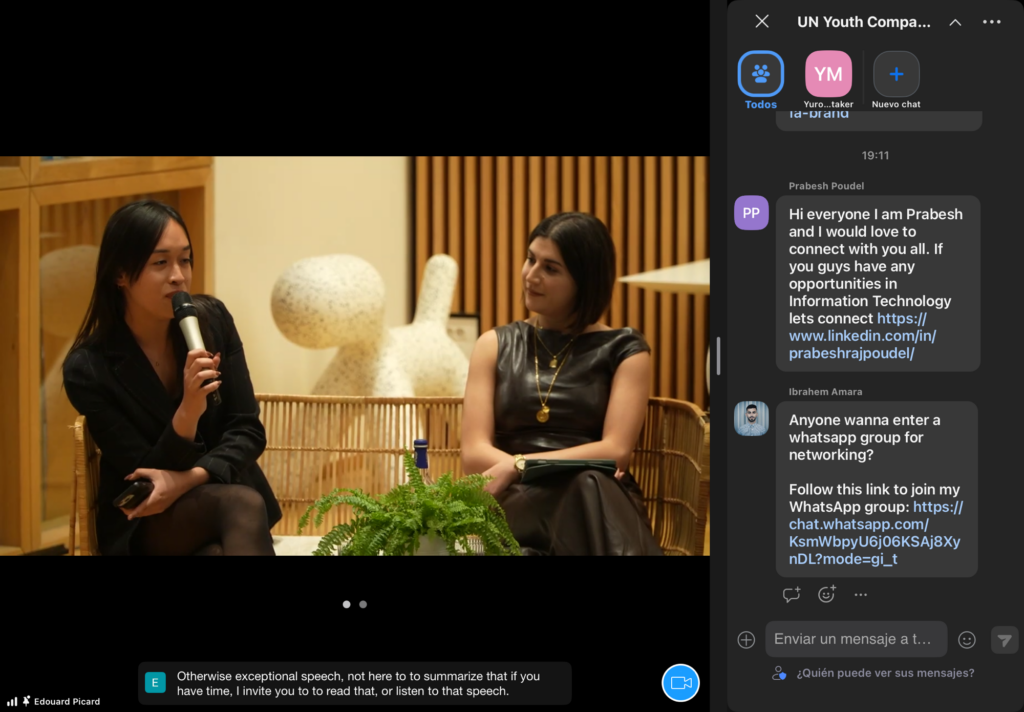Open the chat panel's three-dot options menu
The width and height of the screenshot is (1024, 712).
tap(991, 22)
